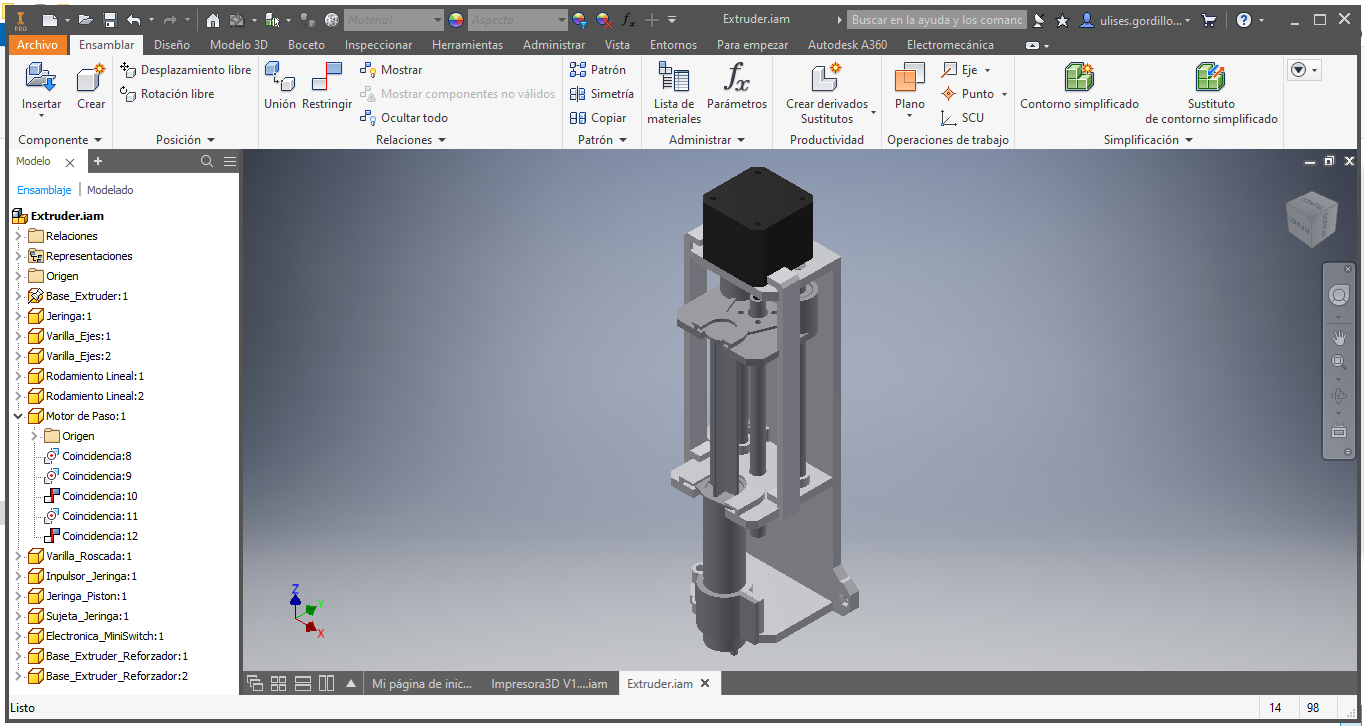Click the ViewCube in the viewport
Screen dimensions: 1364x726
pyautogui.click(x=1310, y=218)
